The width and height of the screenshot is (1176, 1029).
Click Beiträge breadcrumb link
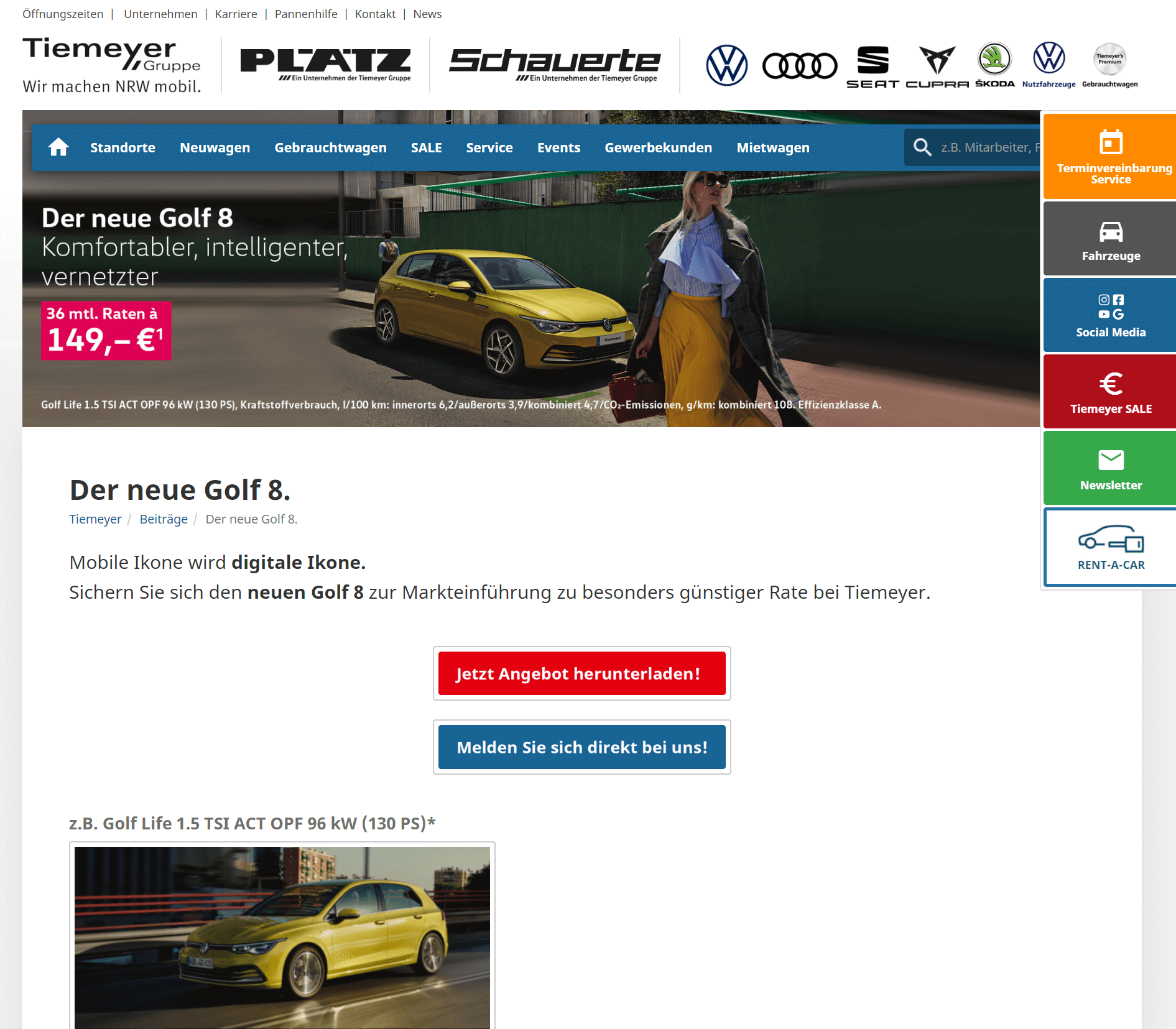[x=164, y=519]
